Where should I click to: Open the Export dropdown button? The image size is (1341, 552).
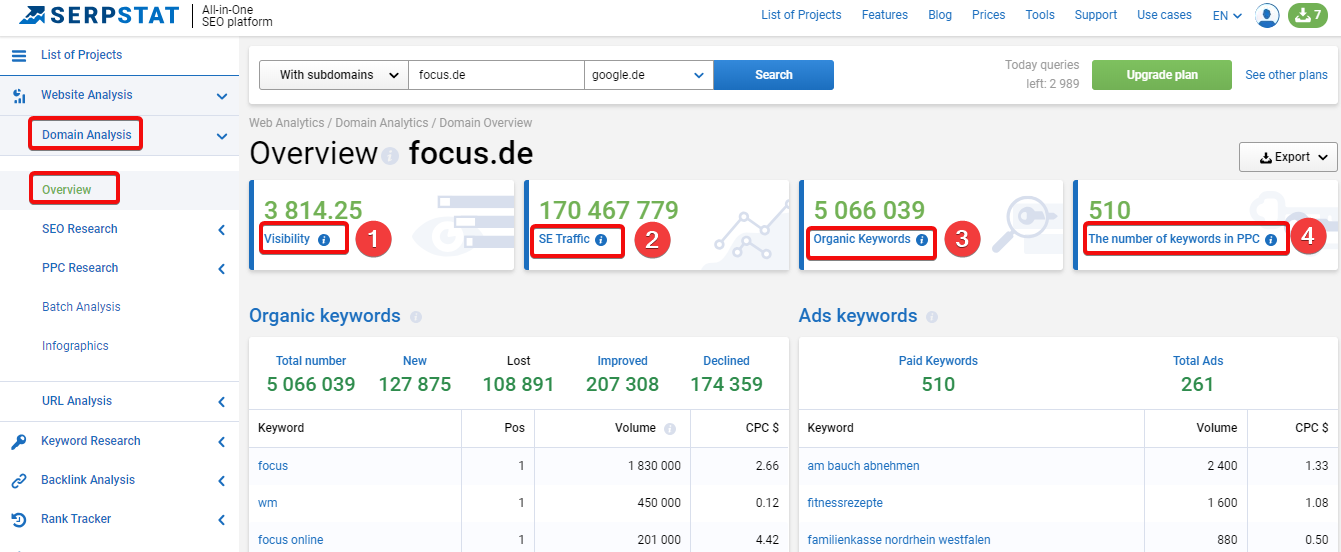point(1288,157)
